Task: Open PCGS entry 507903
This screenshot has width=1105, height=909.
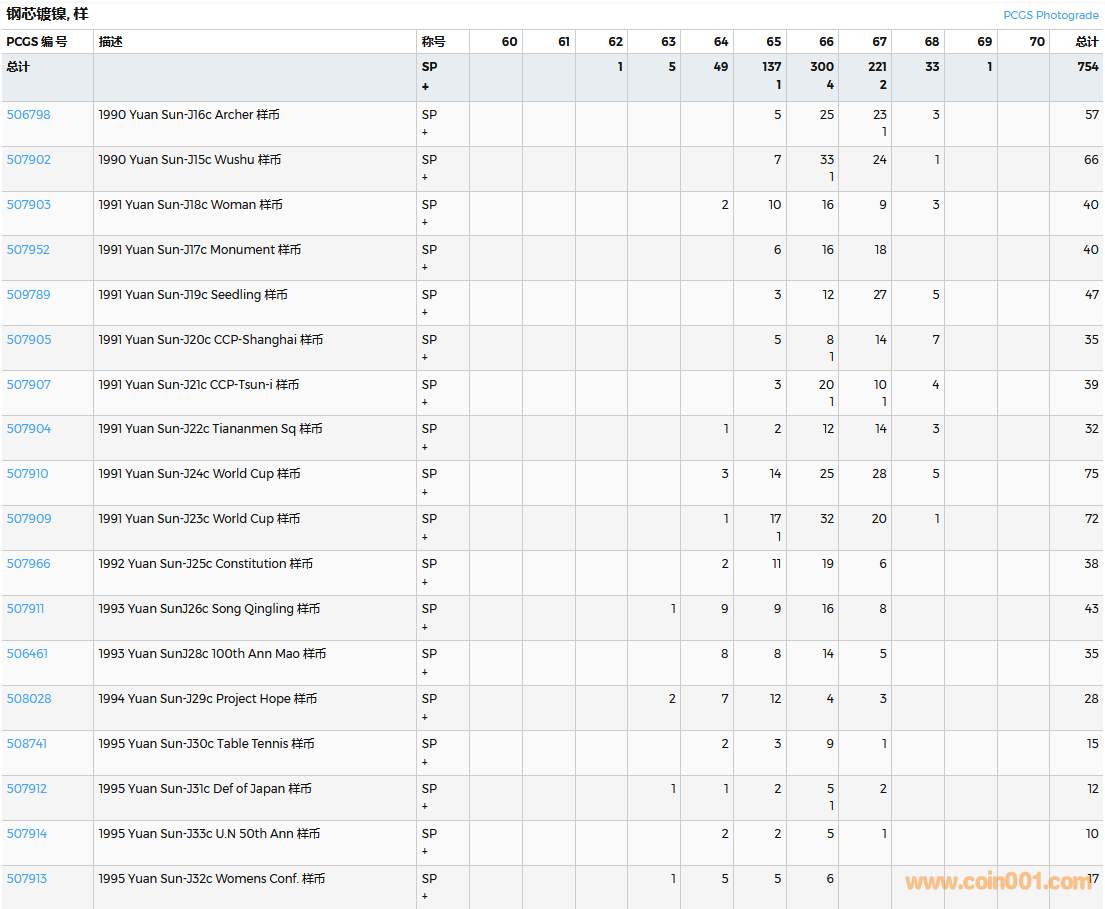Action: [28, 205]
